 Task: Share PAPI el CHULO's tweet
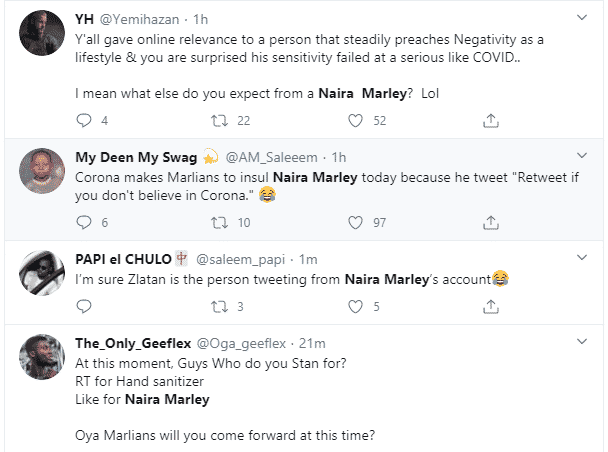490,306
